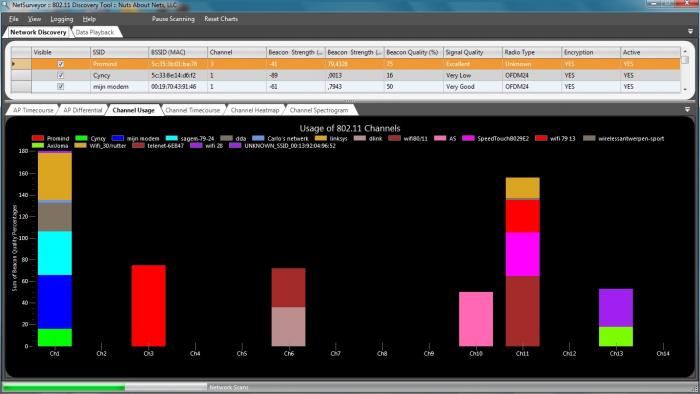Sort by the Active column header

pyautogui.click(x=650, y=52)
